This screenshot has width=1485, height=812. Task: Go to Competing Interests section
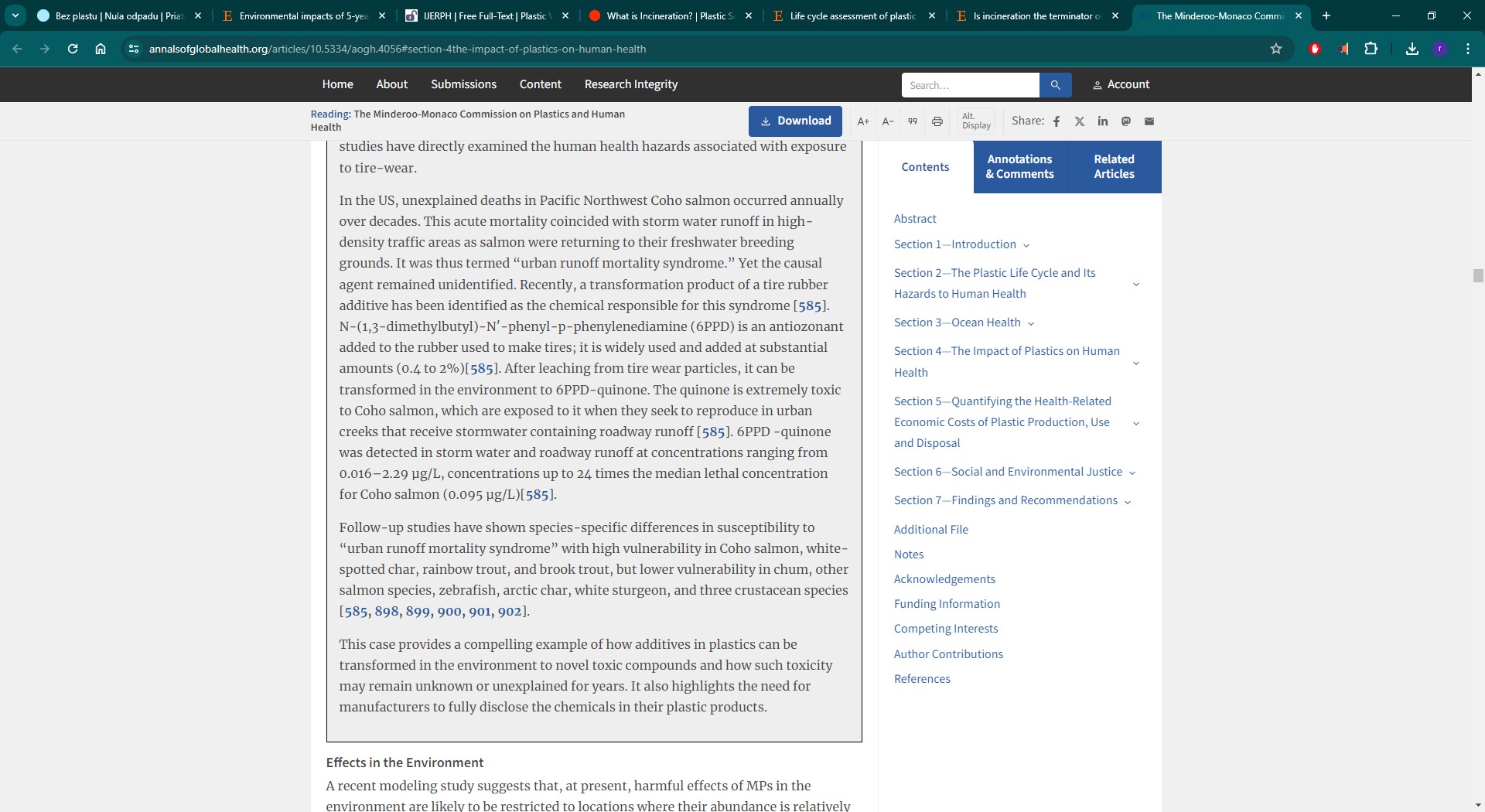click(946, 629)
